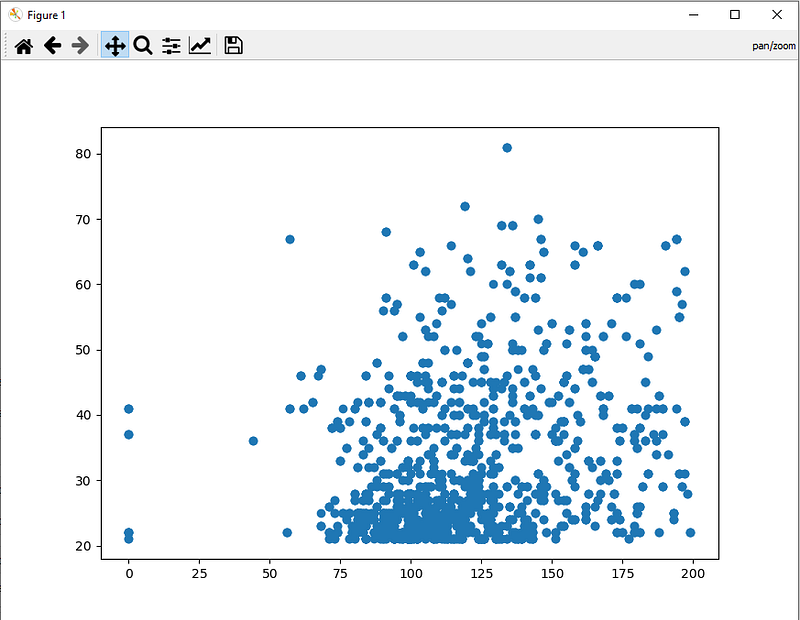Click y-axis tick label '30'
This screenshot has width=800, height=620.
(83, 481)
